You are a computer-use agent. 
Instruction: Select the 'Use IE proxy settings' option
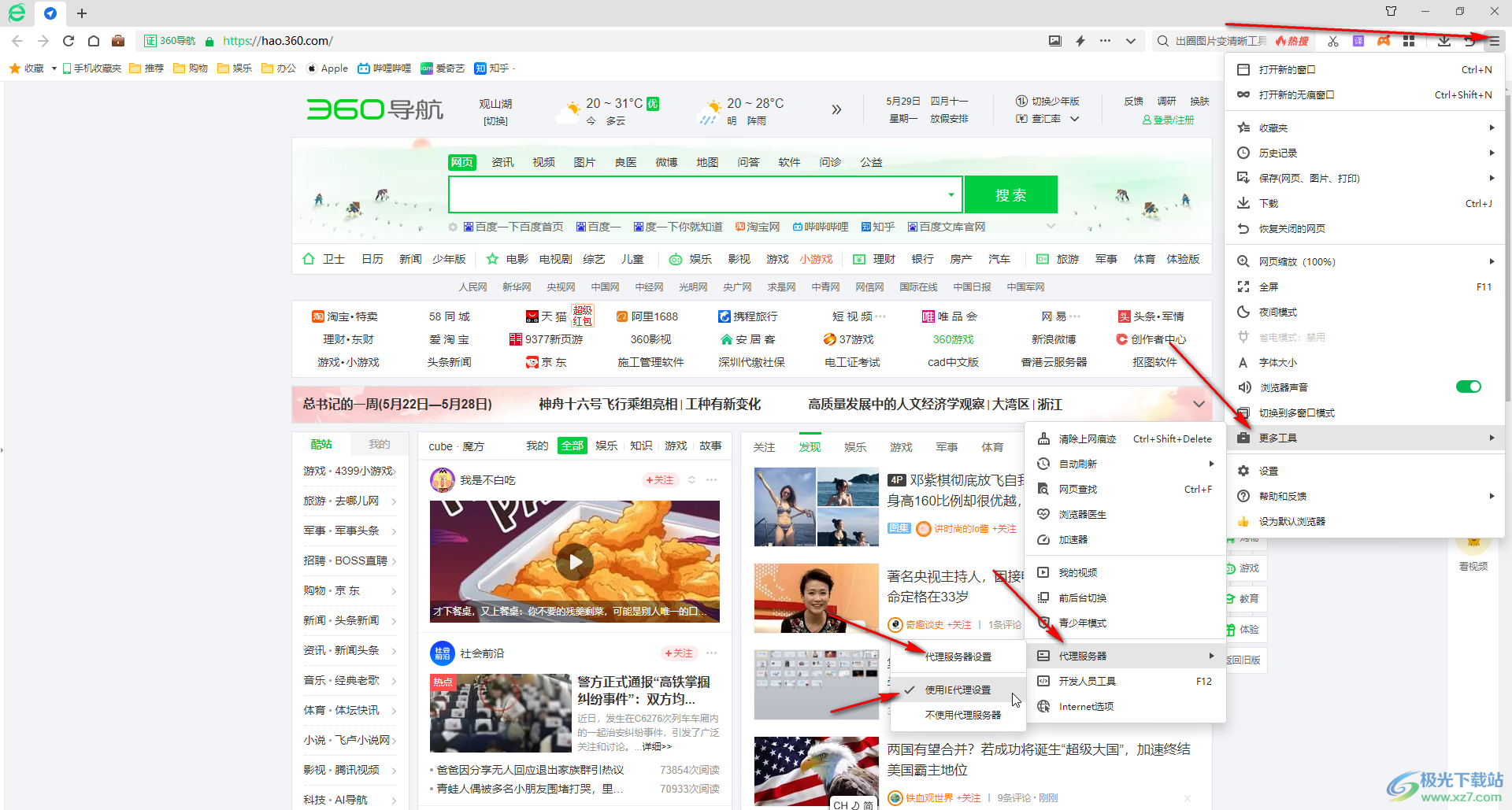[x=958, y=690]
